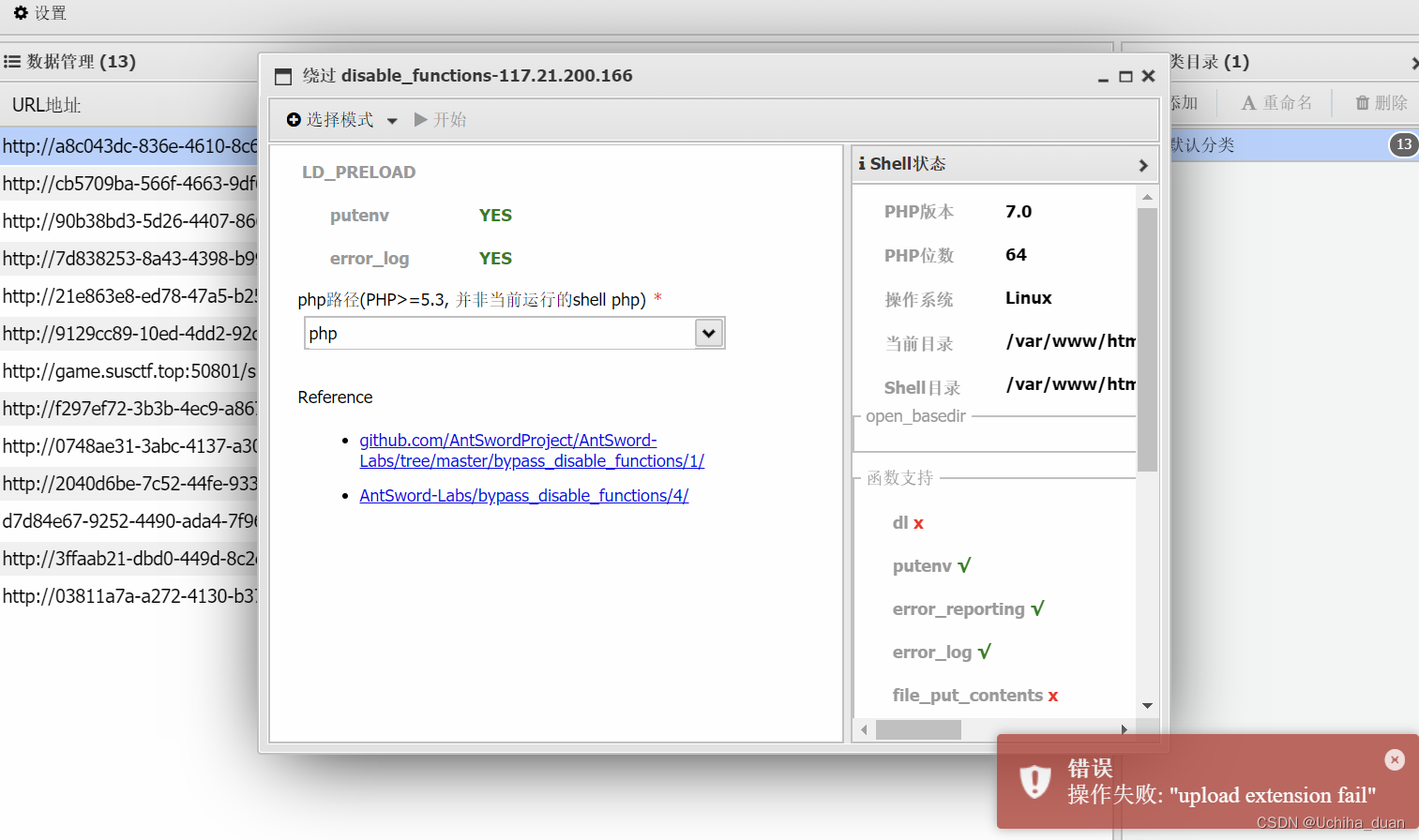Collapse Shell状态 panel via right chevron
Viewport: 1419px width, 840px height.
coord(1143,164)
